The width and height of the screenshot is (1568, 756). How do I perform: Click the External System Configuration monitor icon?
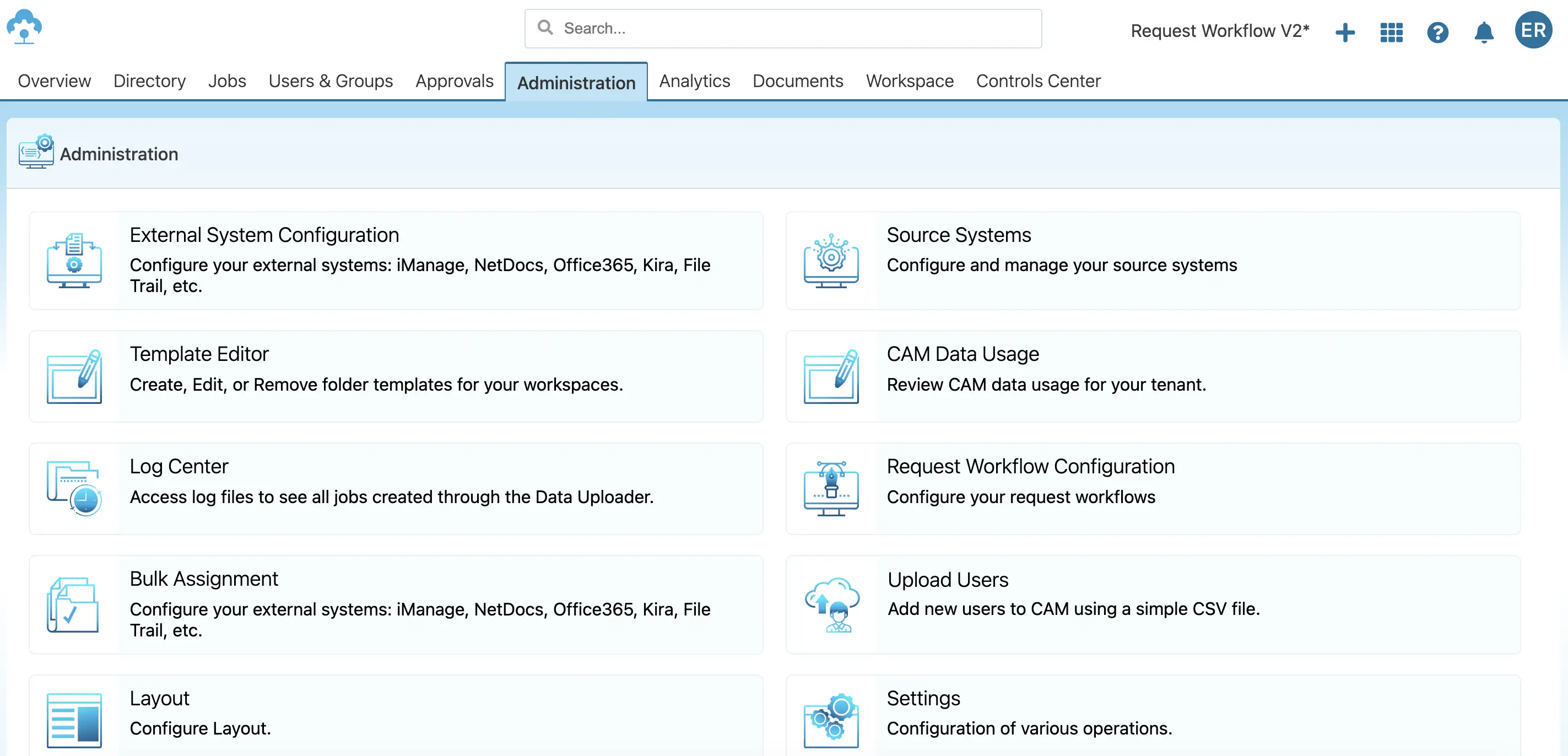[75, 261]
